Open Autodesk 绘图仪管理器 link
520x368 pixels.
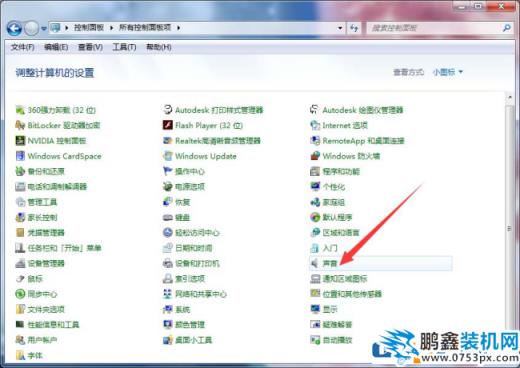[x=363, y=110]
